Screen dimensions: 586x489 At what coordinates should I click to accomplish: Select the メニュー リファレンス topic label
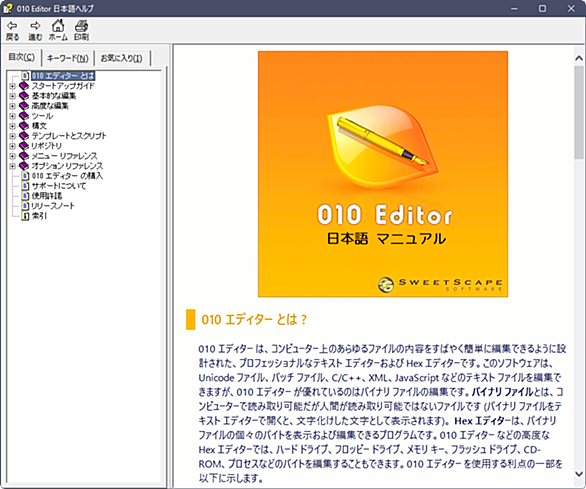pos(64,156)
